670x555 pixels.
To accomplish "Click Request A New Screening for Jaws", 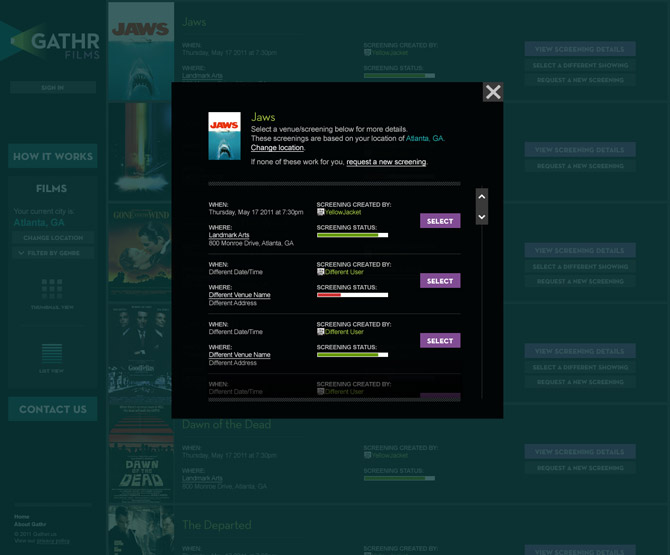I will pyautogui.click(x=580, y=80).
